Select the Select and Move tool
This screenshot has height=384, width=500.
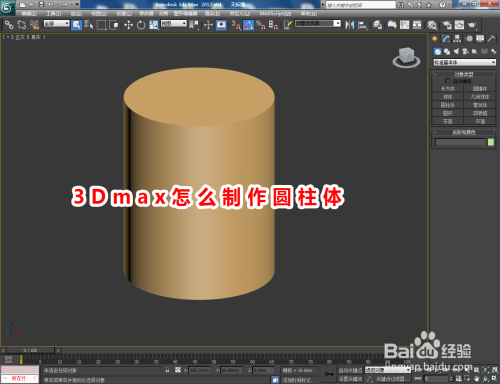pyautogui.click(x=129, y=25)
